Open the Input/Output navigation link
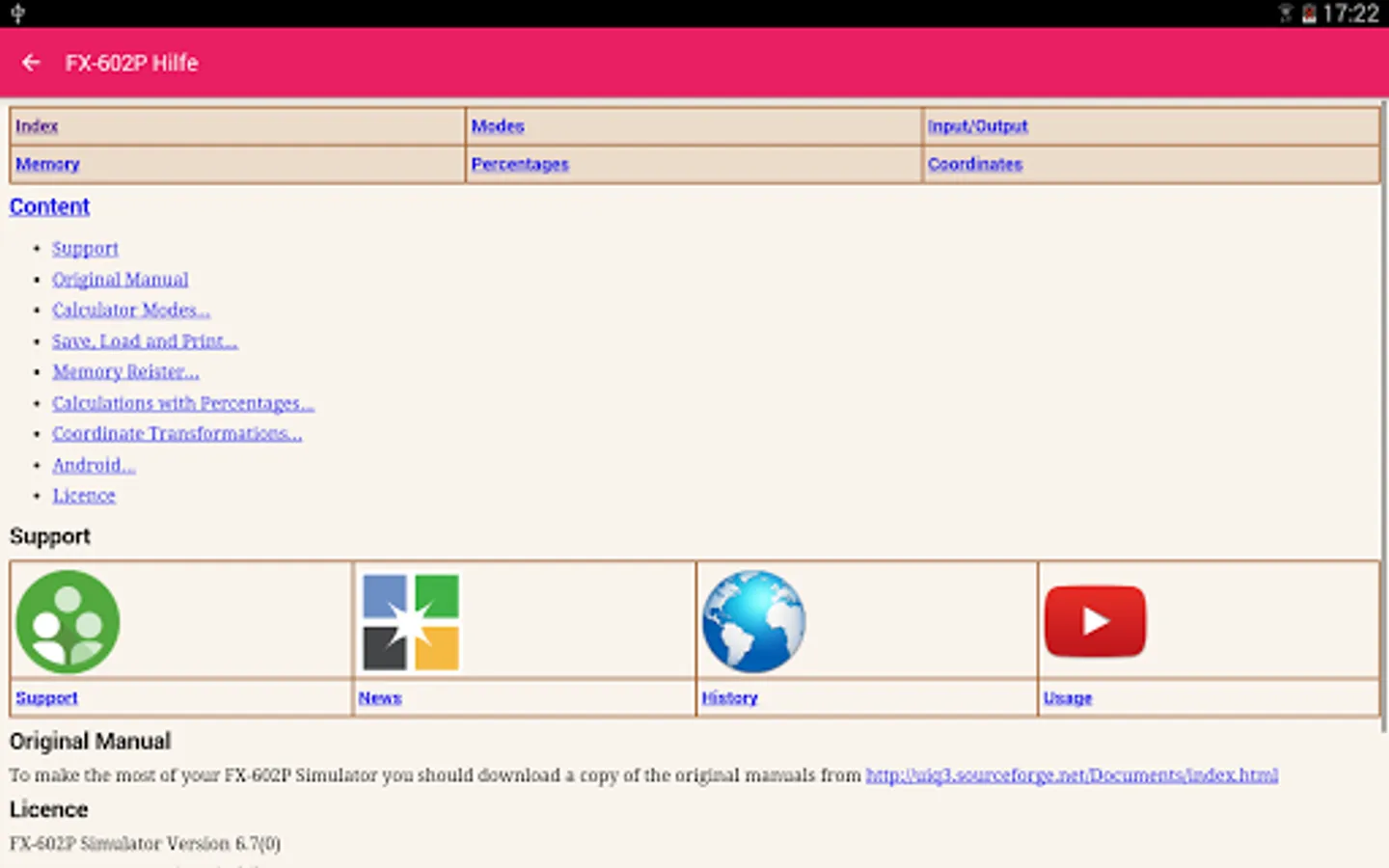 977,126
